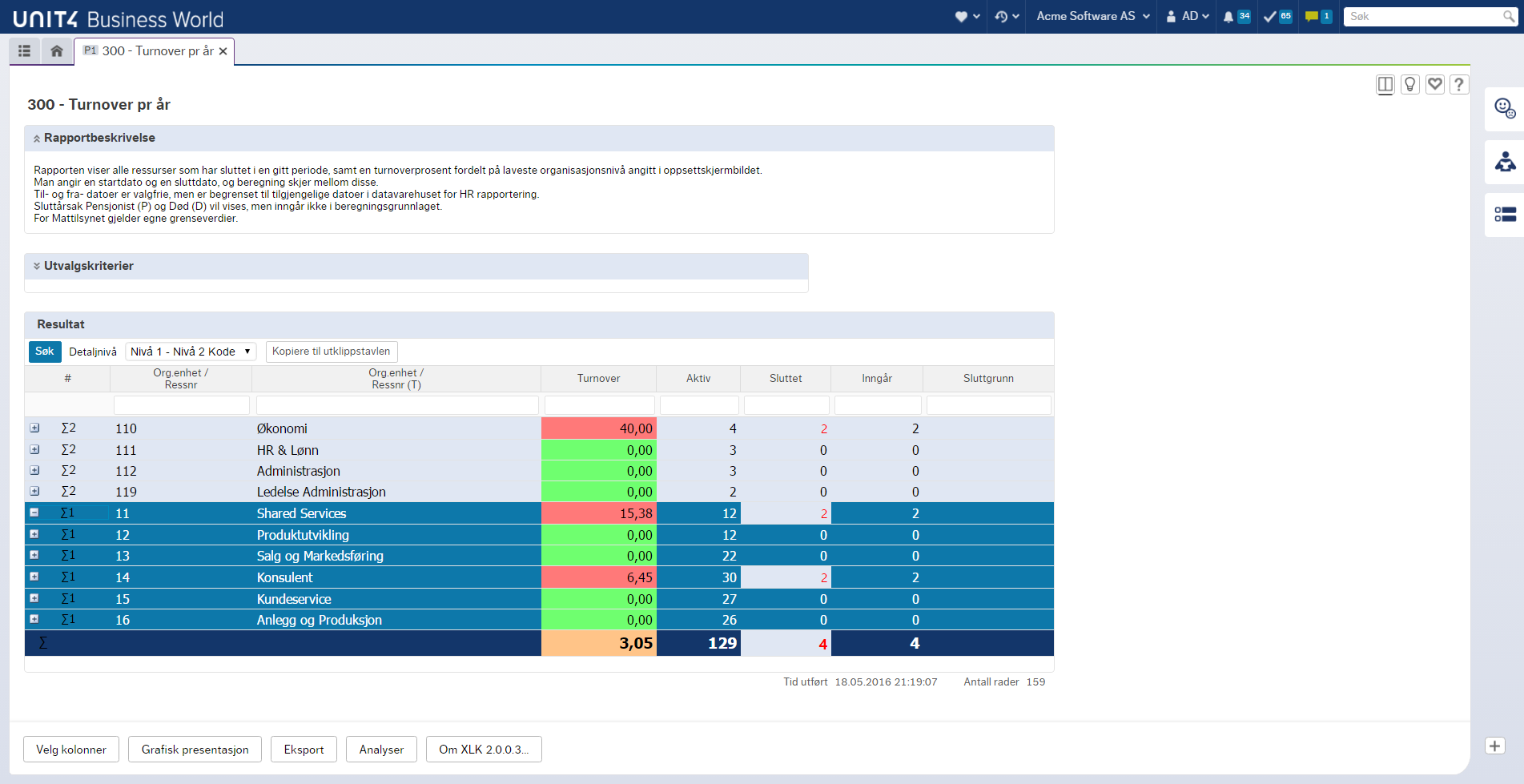Screen dimensions: 1524x784
Task: Open tasks checkmark with 65 items
Action: [x=1277, y=16]
